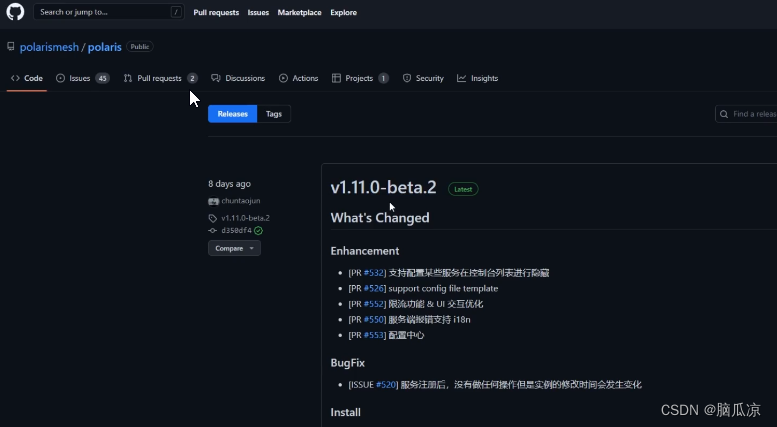The width and height of the screenshot is (777, 427).
Task: Click the Pull requests tab branch icon
Action: [x=128, y=78]
